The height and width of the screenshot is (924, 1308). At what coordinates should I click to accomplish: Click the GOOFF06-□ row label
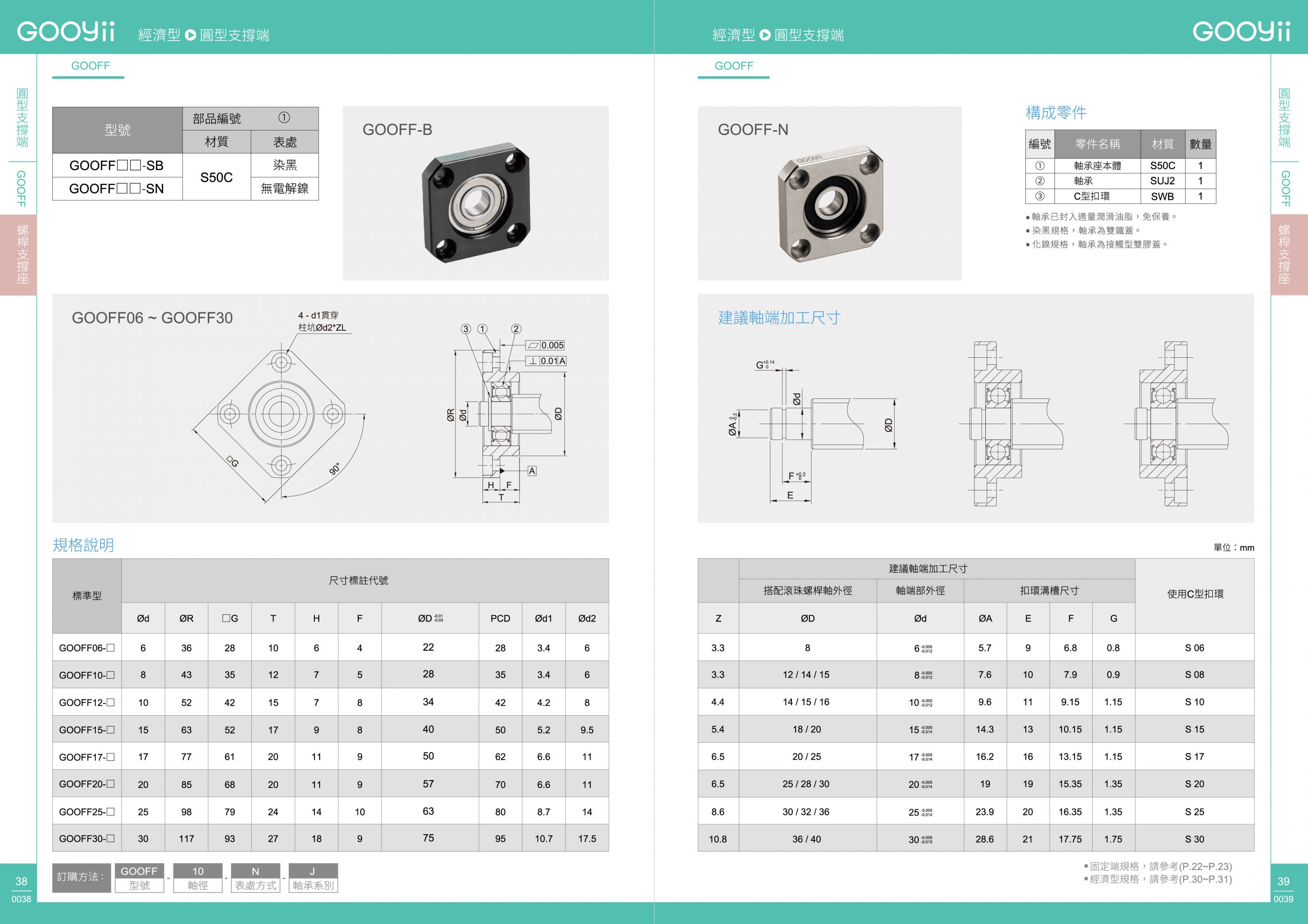[86, 648]
